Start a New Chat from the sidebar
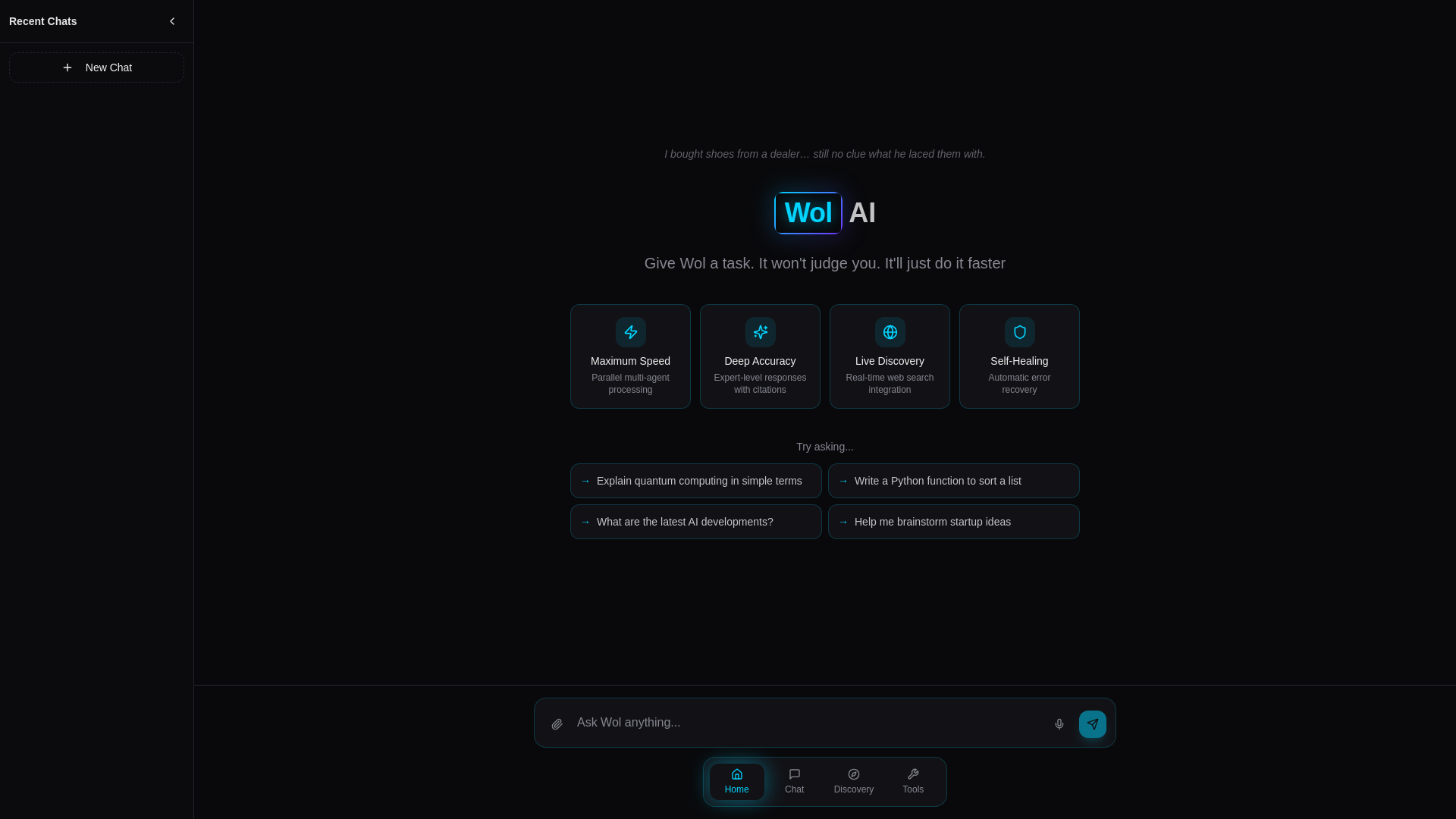The image size is (1456, 819). point(96,67)
